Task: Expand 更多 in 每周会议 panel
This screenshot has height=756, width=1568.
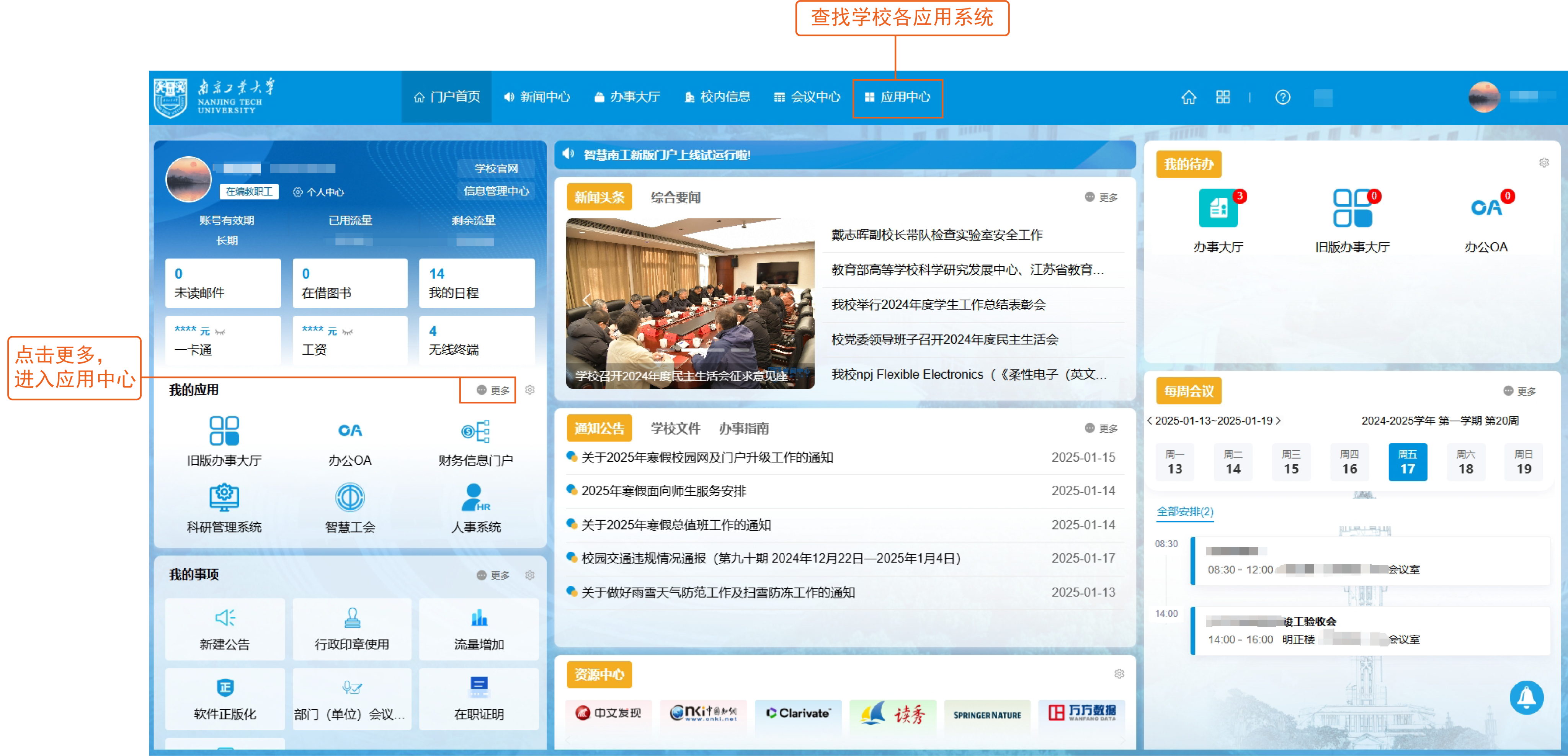Action: 1519,391
